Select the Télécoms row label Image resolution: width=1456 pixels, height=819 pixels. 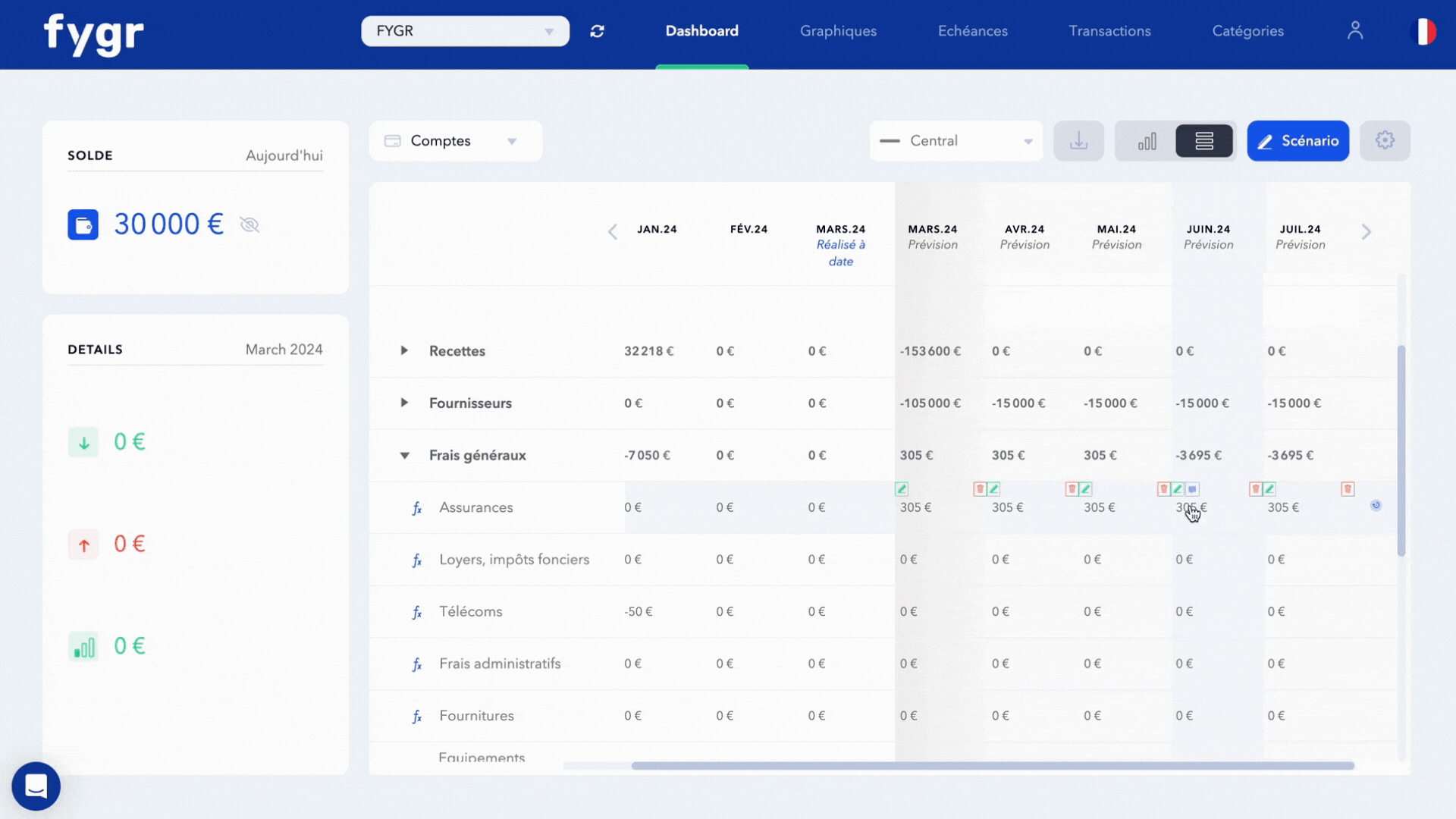(x=470, y=611)
